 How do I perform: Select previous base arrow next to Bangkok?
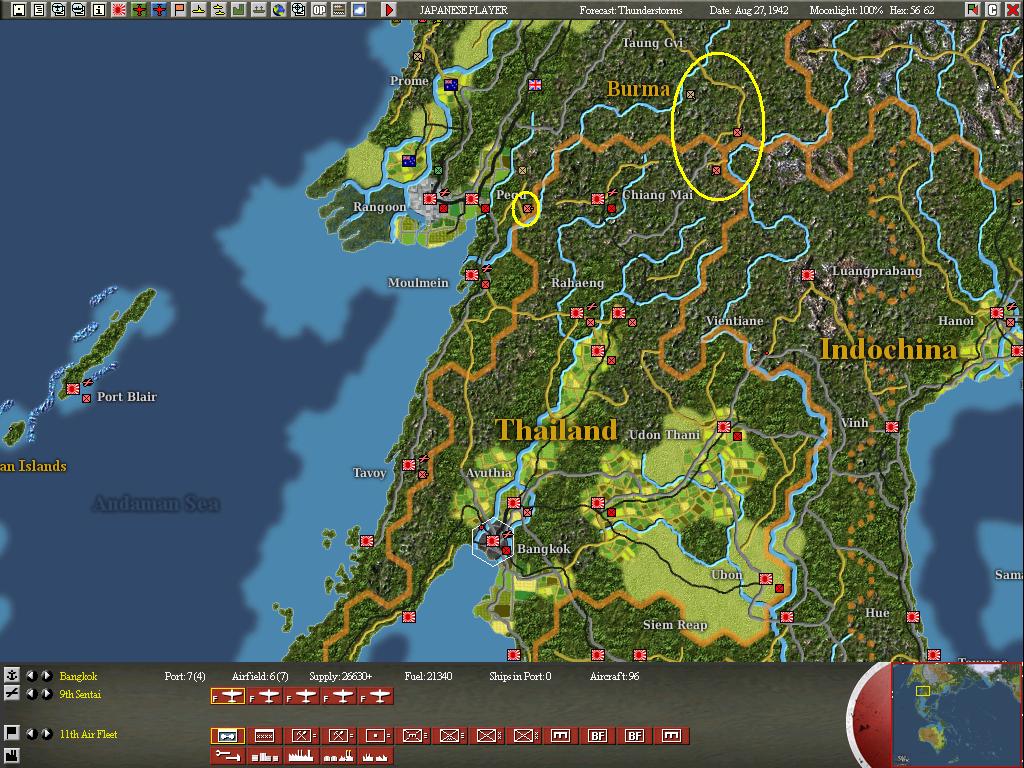pyautogui.click(x=32, y=676)
